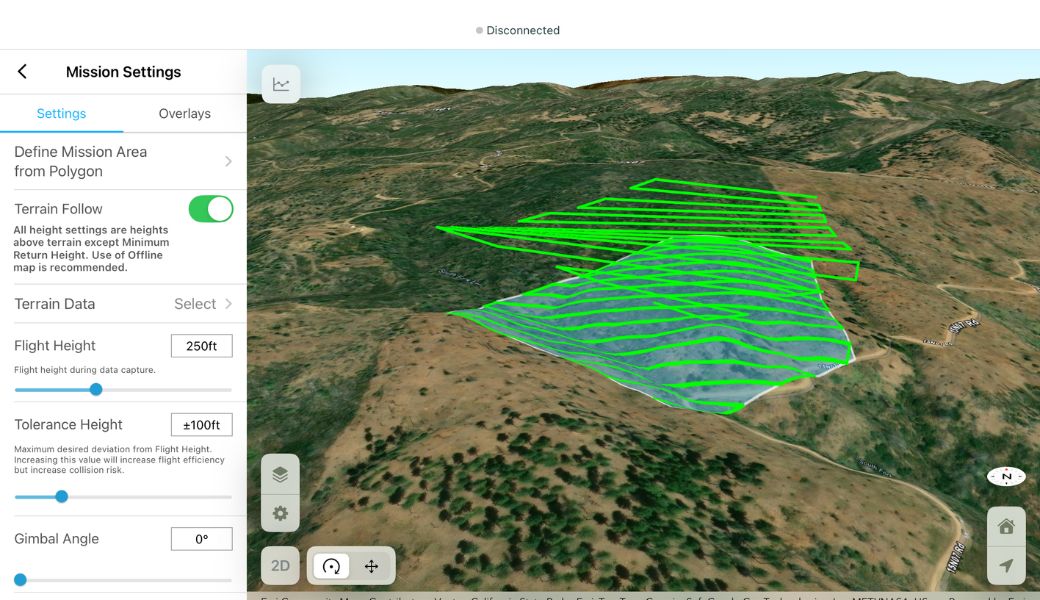Click the Gimbal Angle label
The height and width of the screenshot is (600, 1040).
pyautogui.click(x=56, y=538)
